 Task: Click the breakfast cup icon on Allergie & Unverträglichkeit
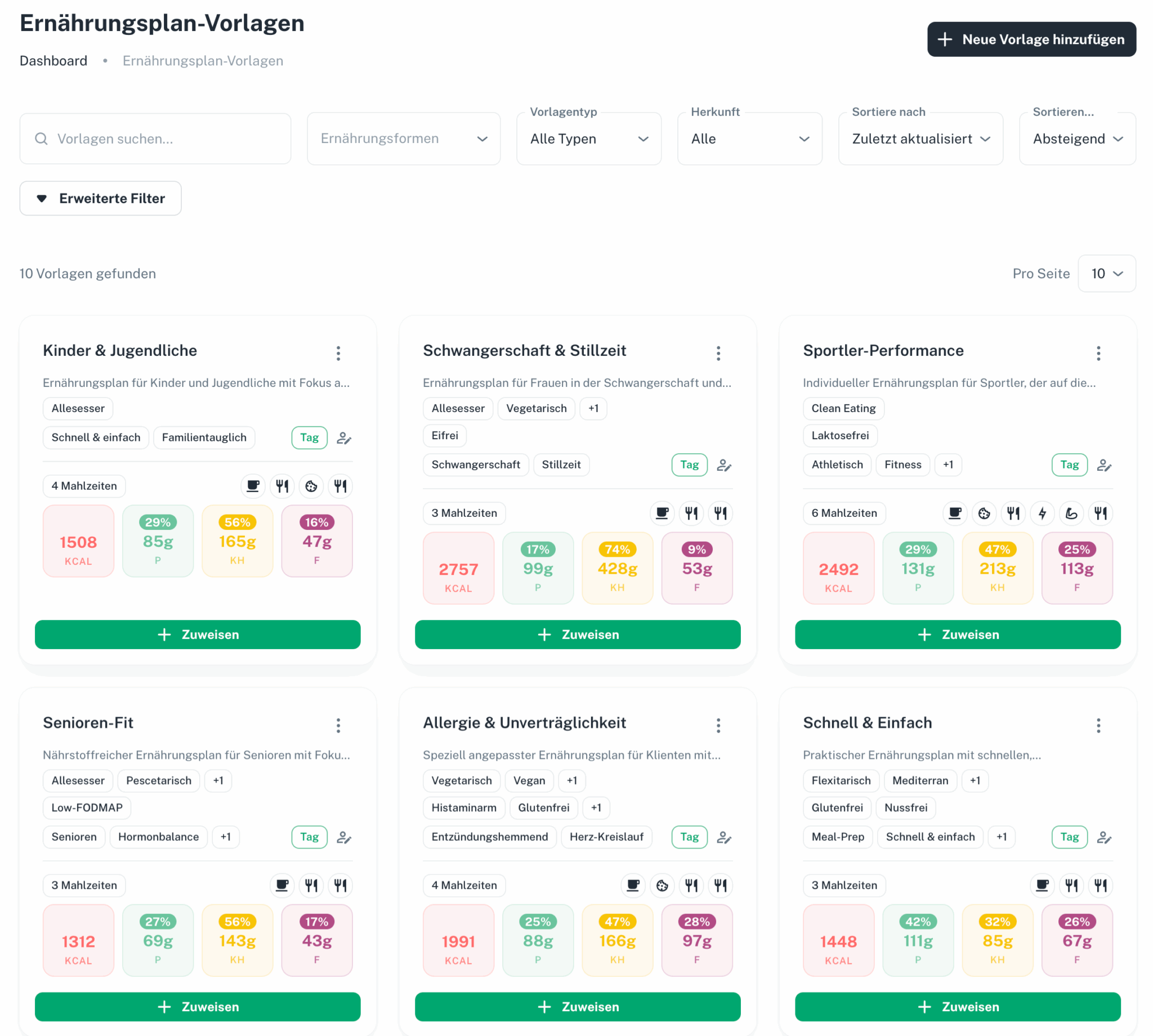point(632,885)
